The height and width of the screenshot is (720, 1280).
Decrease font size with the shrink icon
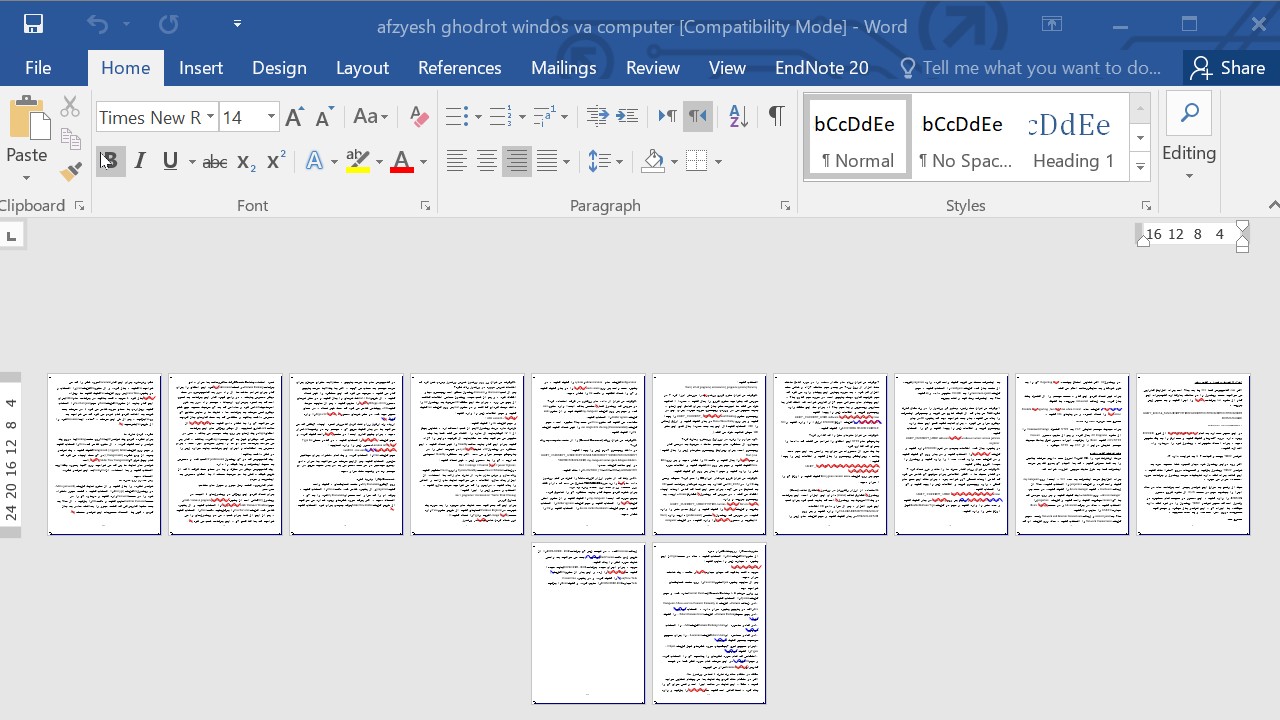tap(324, 117)
